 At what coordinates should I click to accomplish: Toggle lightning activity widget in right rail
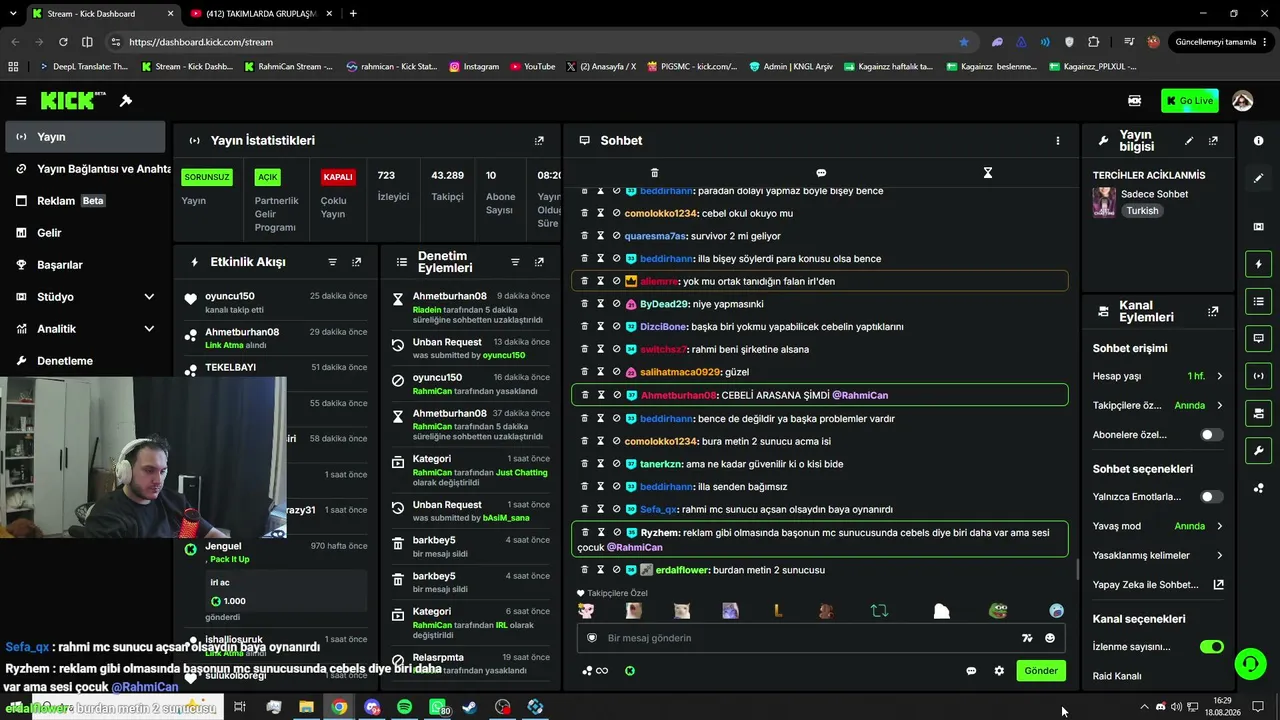tap(1258, 264)
